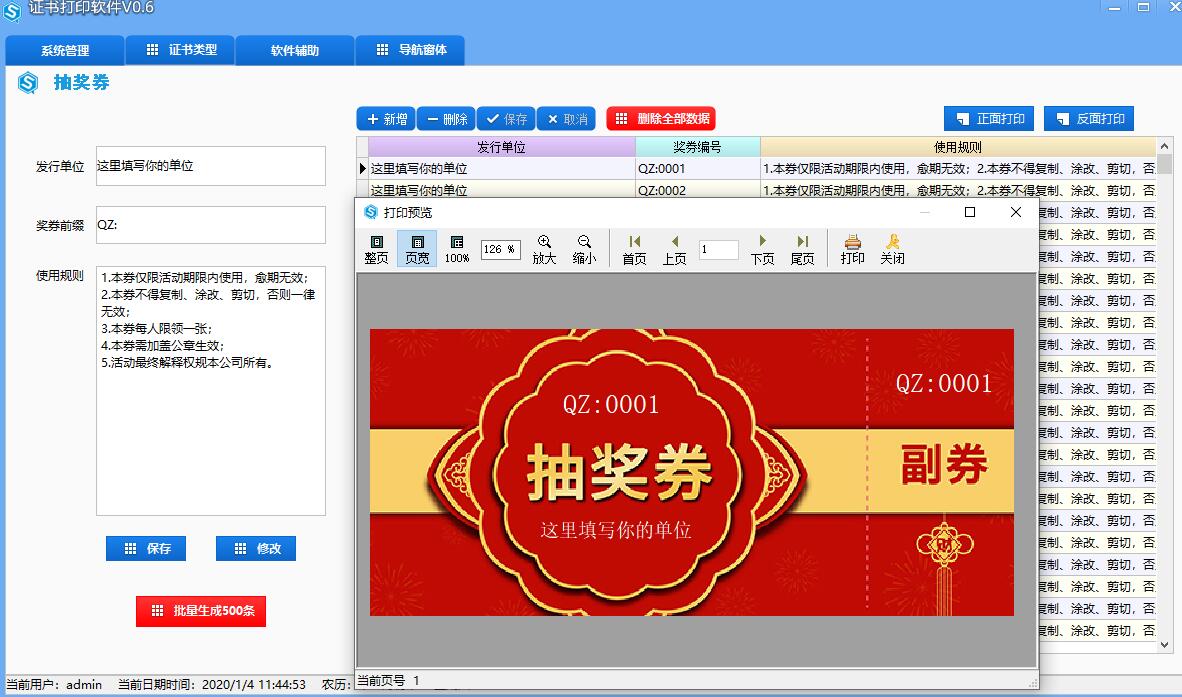Zoom out (缩小) on print preview
The image size is (1182, 697).
coord(584,249)
